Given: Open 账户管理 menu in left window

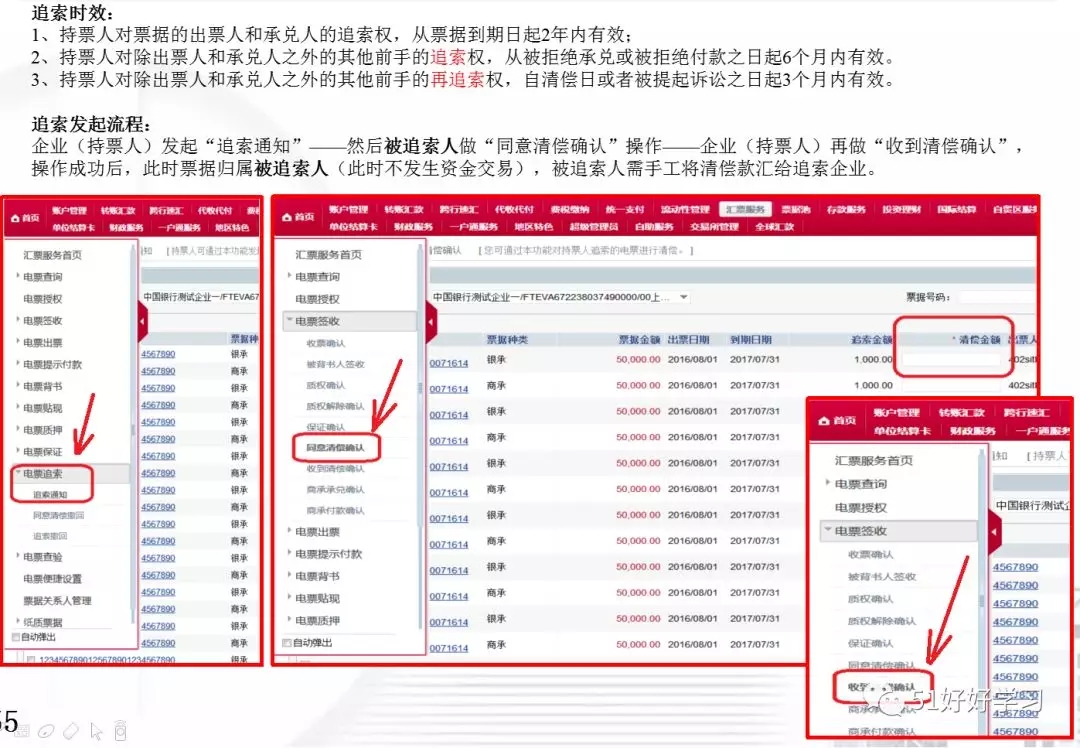Looking at the screenshot, I should tap(69, 211).
